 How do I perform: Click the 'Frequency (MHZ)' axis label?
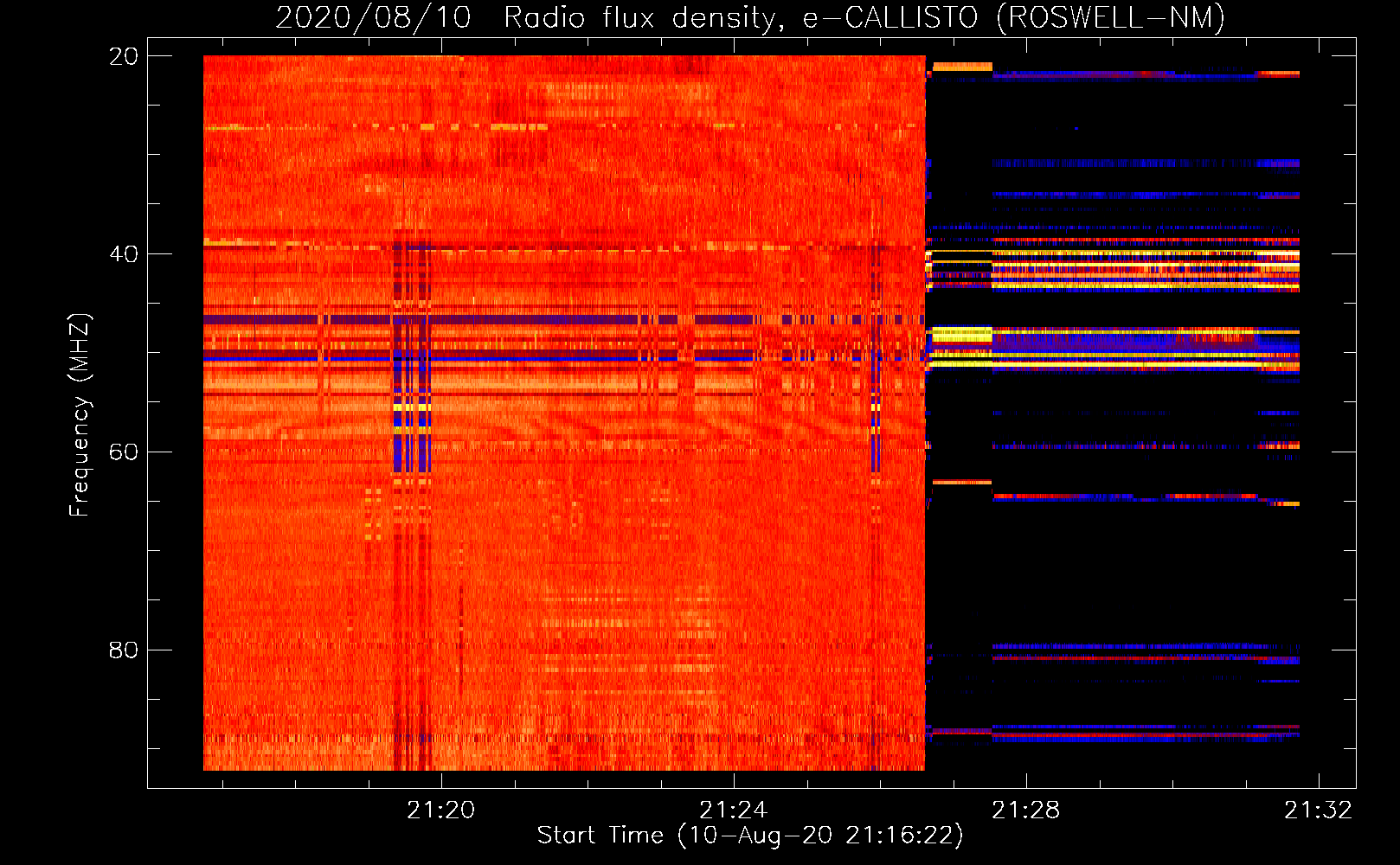pyautogui.click(x=80, y=415)
